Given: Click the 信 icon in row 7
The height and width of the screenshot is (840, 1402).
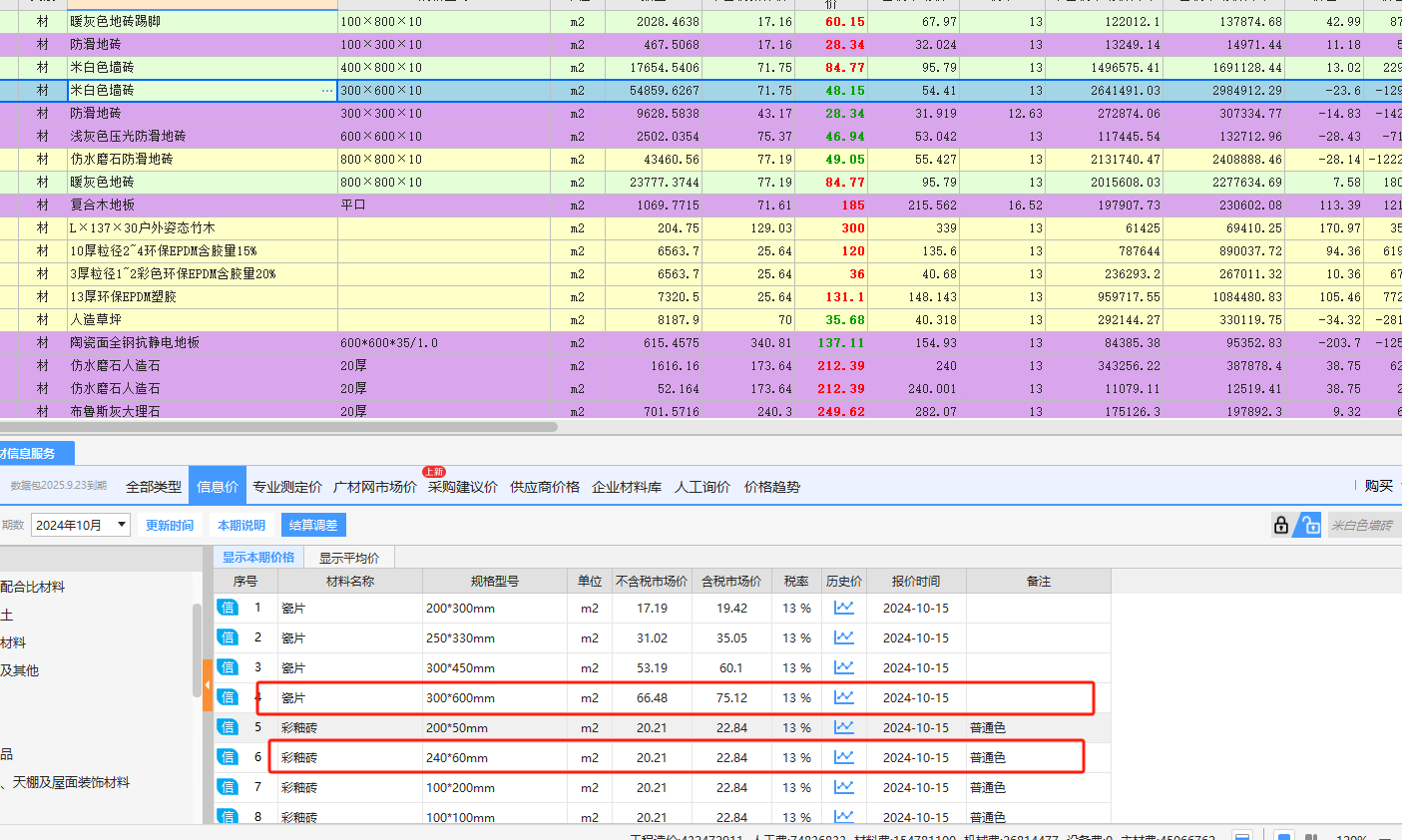Looking at the screenshot, I should [x=228, y=787].
